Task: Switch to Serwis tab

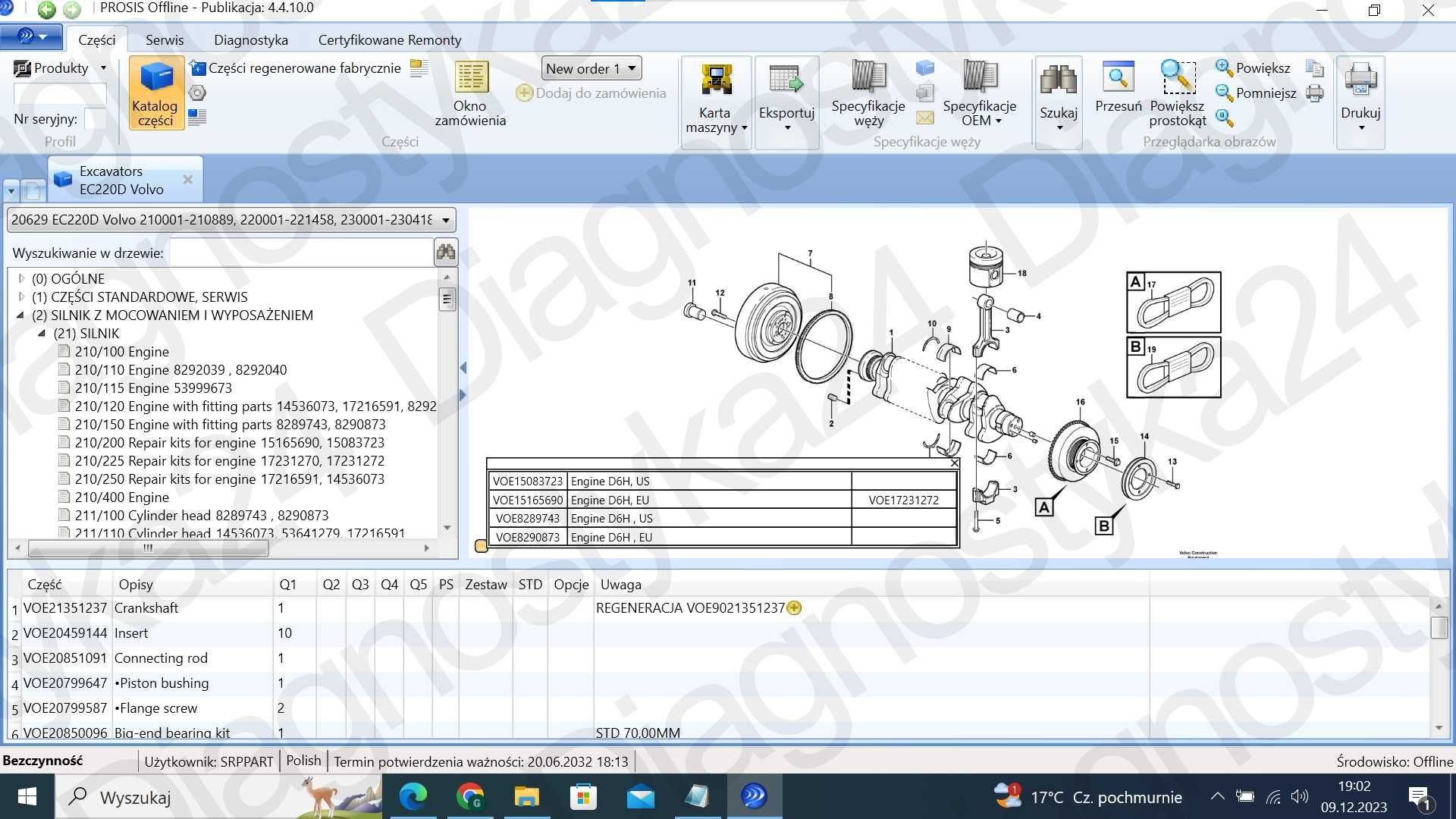Action: (165, 40)
